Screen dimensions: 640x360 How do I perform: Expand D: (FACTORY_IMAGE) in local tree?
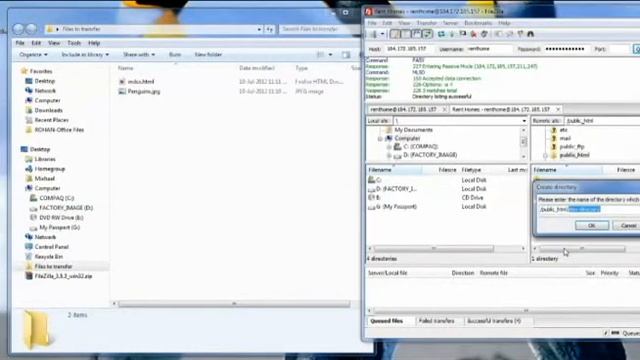389,156
